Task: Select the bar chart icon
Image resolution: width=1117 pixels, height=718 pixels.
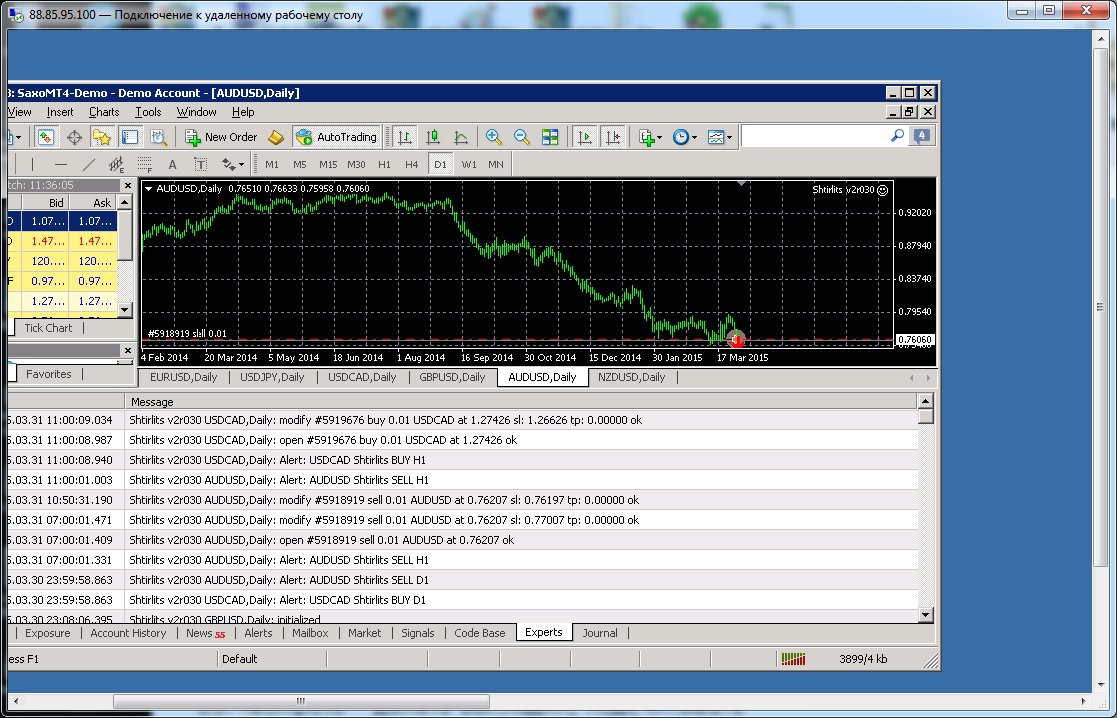Action: point(405,137)
